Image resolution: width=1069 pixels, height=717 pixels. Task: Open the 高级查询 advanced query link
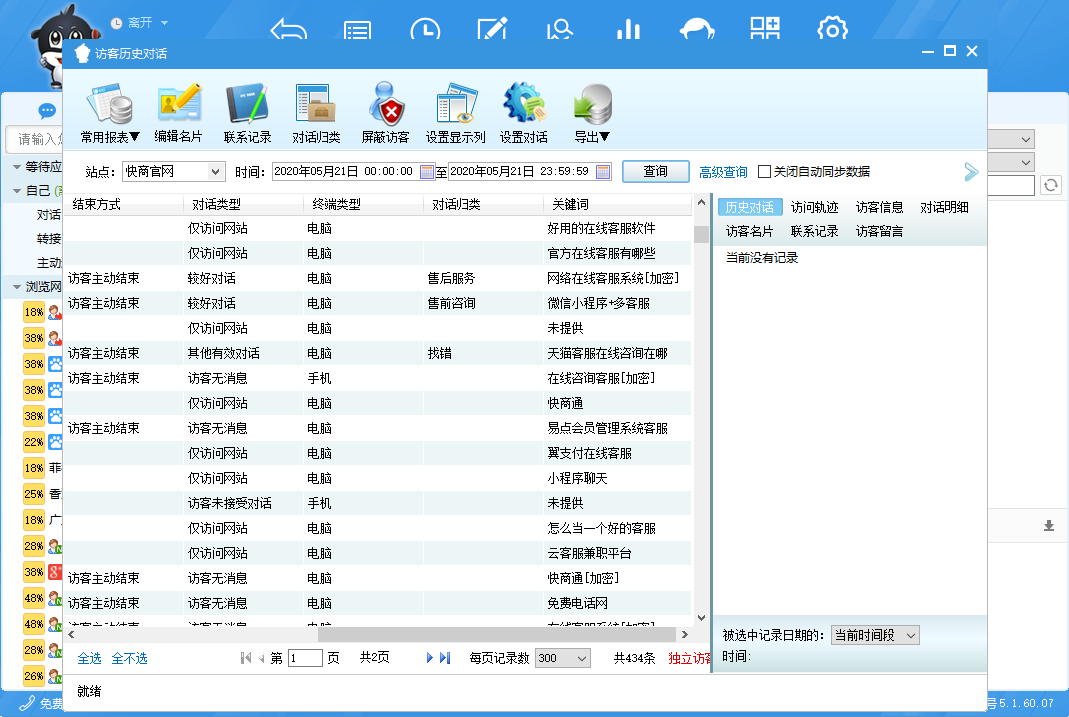coord(723,172)
